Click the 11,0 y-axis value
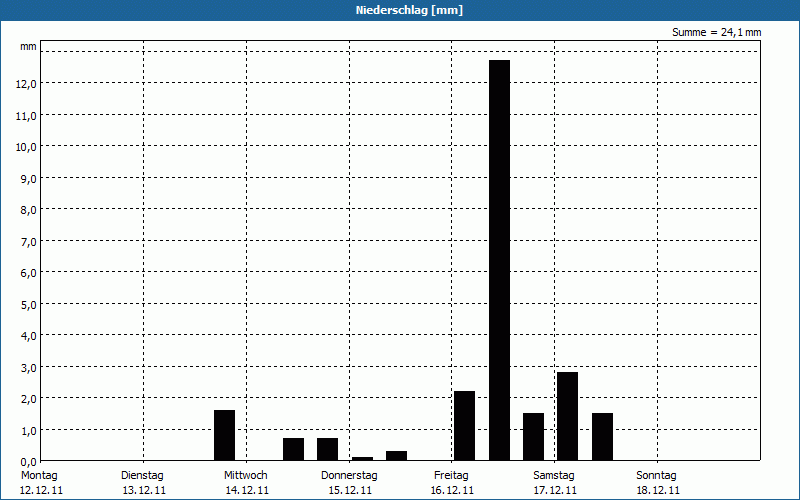Image resolution: width=800 pixels, height=500 pixels. coord(27,116)
